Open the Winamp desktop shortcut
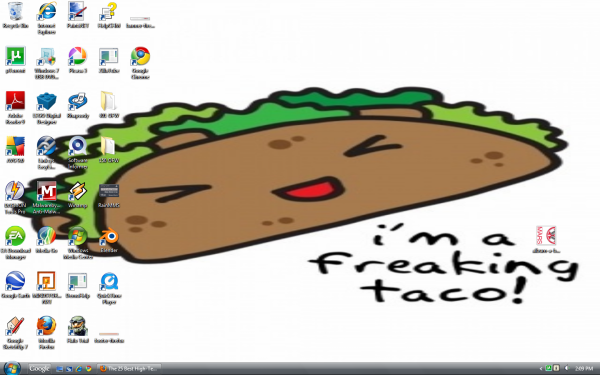Image resolution: width=600 pixels, height=375 pixels. [78, 195]
